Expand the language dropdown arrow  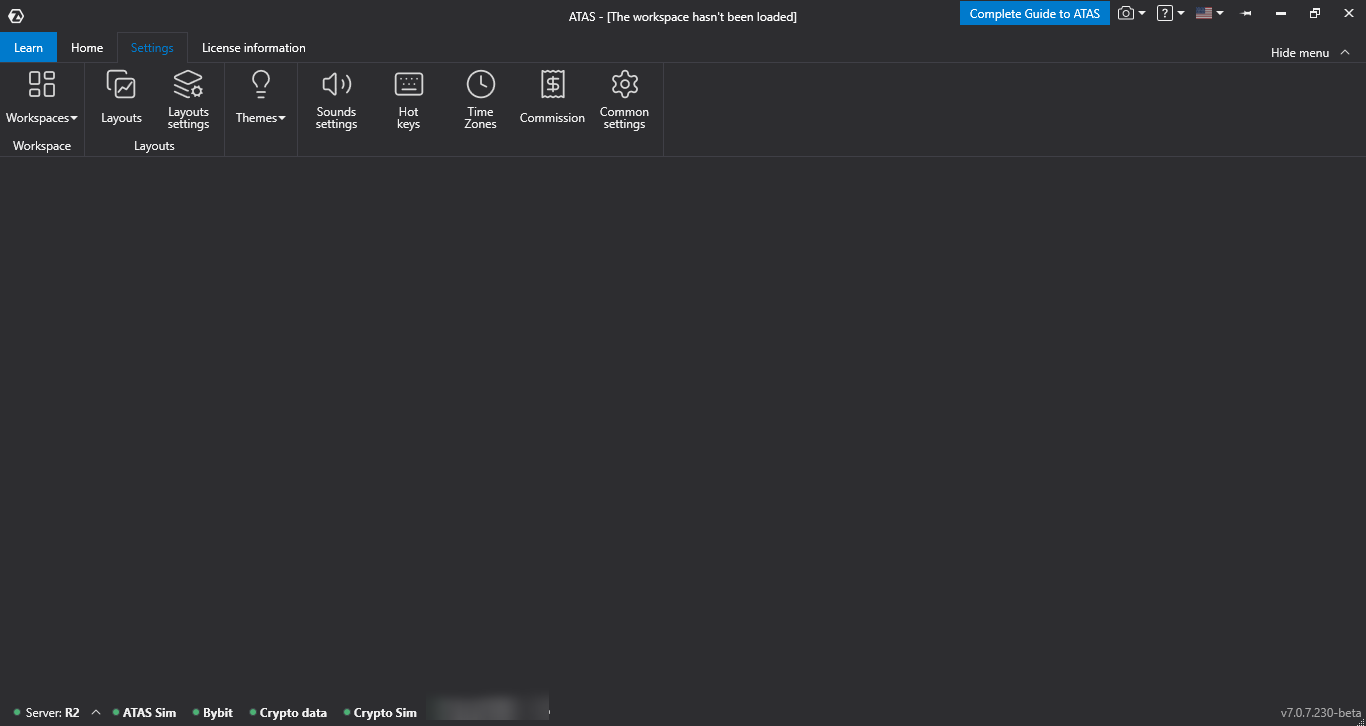[1220, 14]
